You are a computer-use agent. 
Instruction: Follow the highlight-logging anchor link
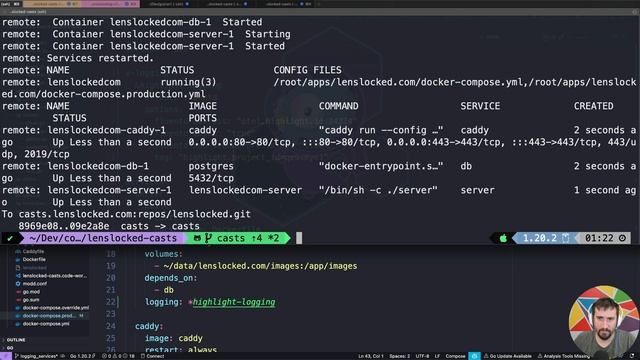pos(234,302)
